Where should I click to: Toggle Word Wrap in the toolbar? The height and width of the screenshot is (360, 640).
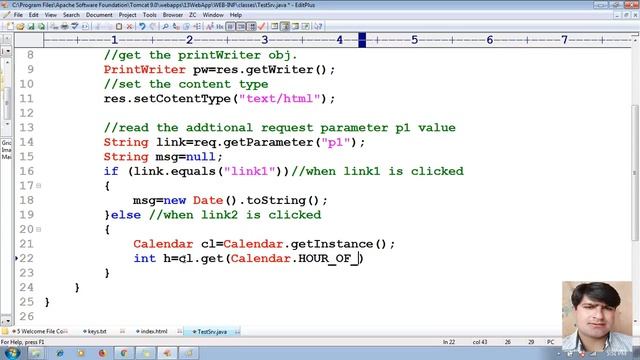[231, 27]
